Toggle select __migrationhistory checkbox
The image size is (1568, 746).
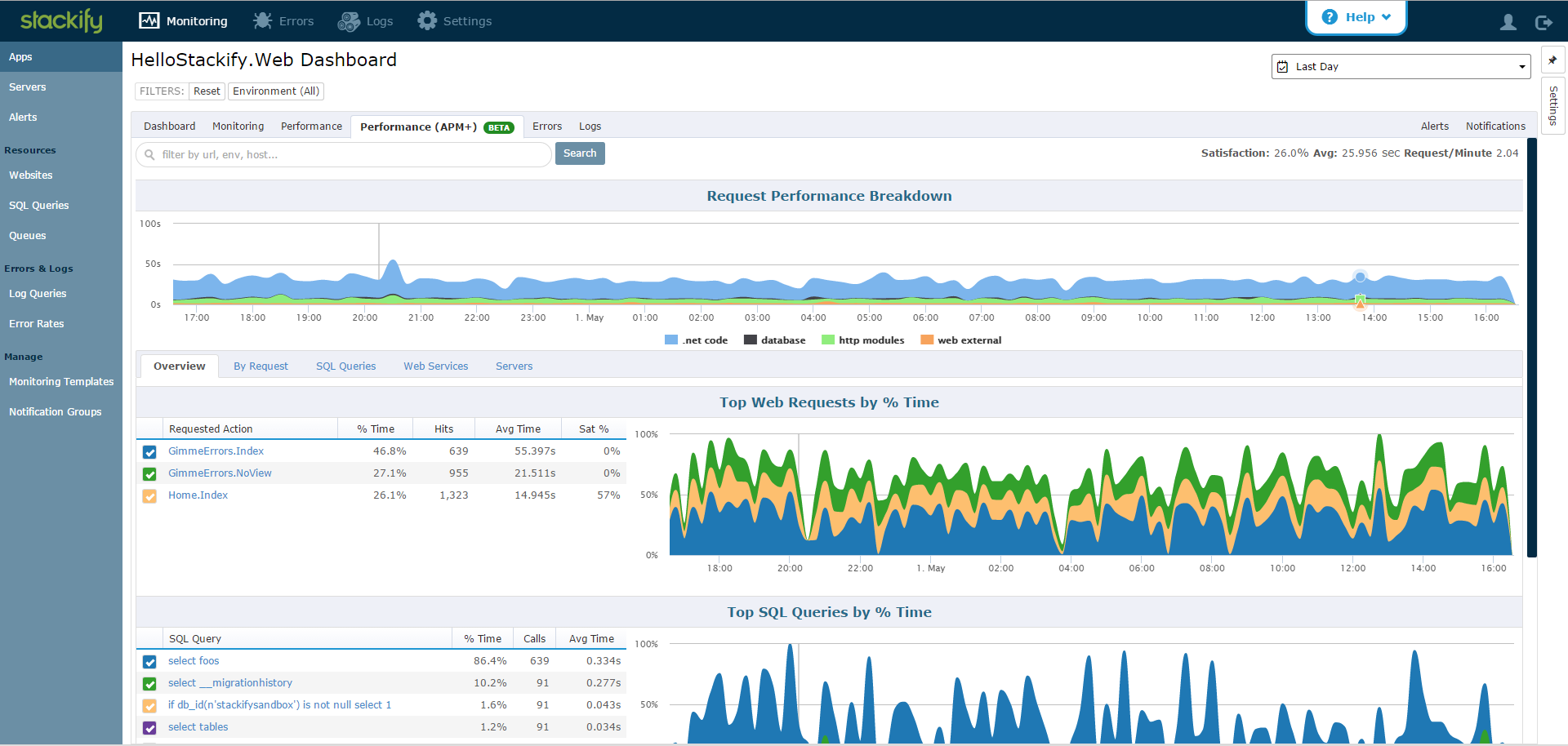click(149, 684)
